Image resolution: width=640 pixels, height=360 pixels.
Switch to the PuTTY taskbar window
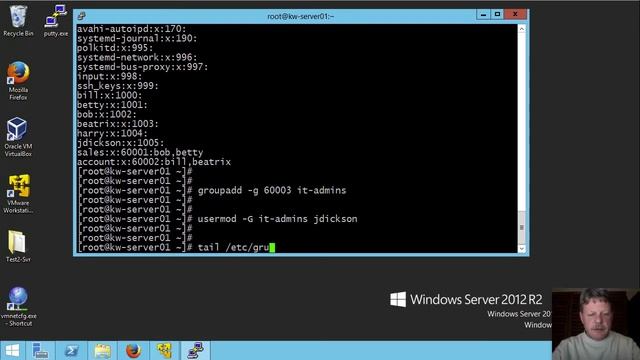click(x=195, y=351)
